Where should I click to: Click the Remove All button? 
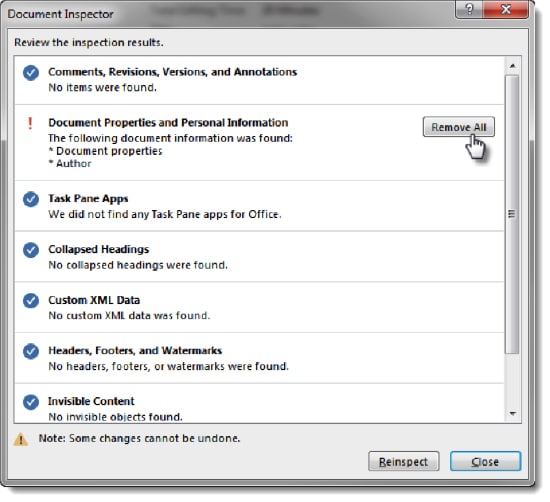point(458,127)
